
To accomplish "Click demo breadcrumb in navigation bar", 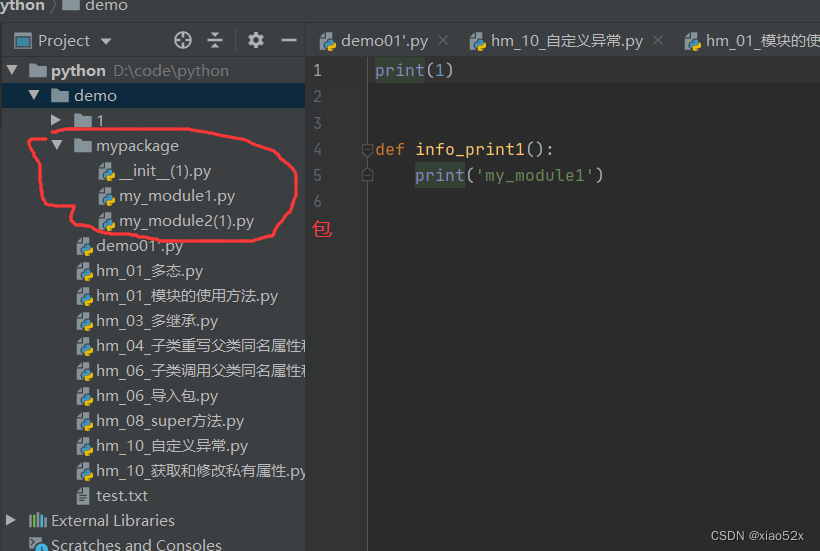I will coord(106,6).
